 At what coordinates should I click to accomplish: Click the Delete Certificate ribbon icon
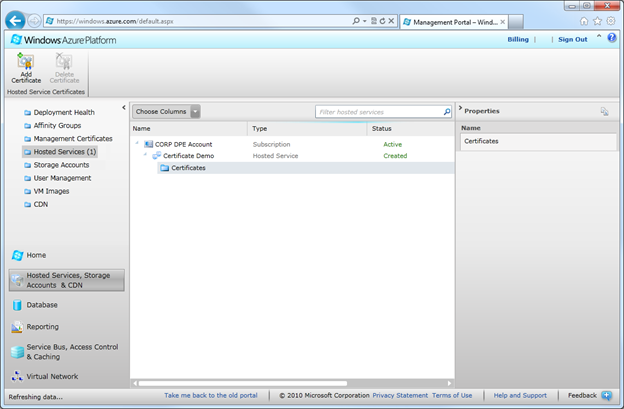(x=64, y=64)
